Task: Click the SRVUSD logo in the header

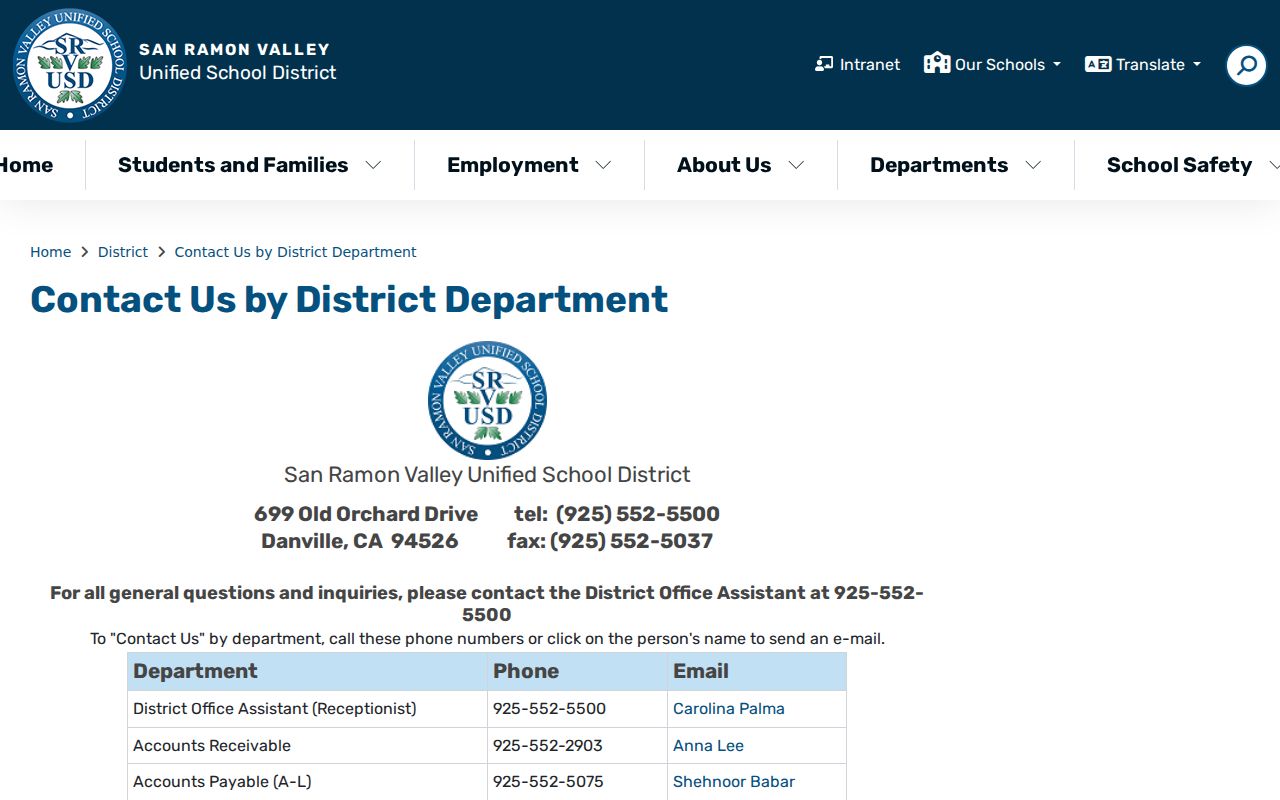Action: 70,65
